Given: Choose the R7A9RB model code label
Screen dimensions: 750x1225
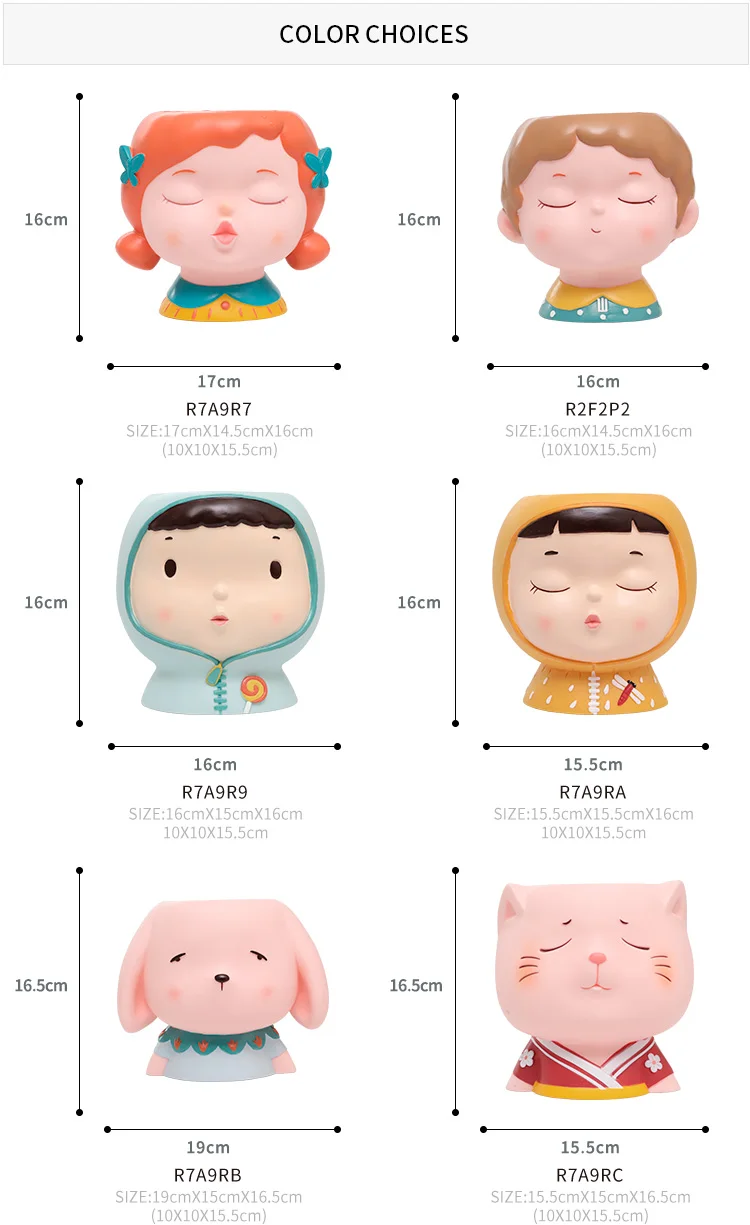Looking at the screenshot, I should click(x=208, y=1175).
